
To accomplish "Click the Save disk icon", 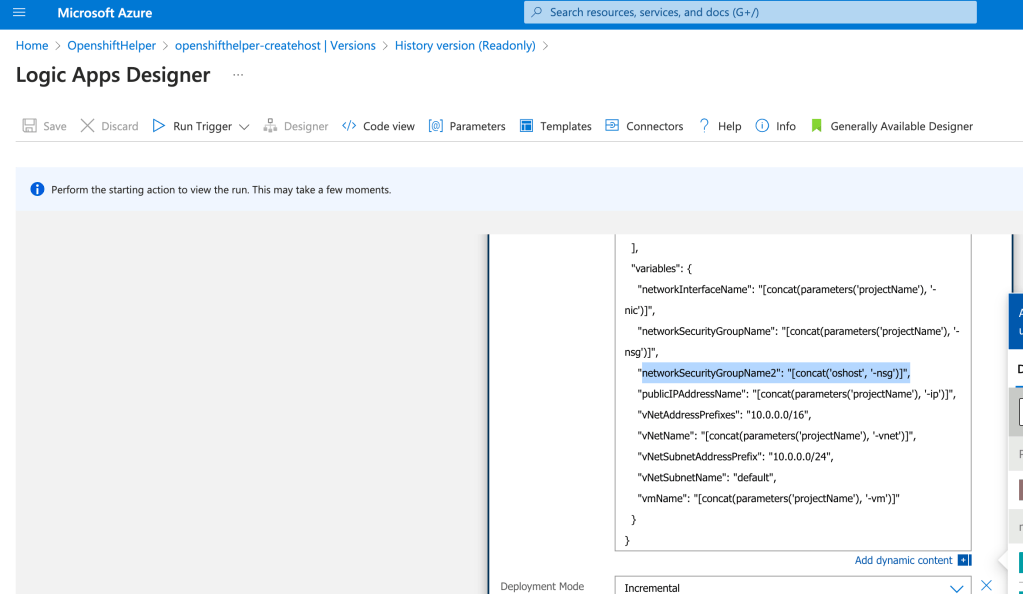I will pos(29,125).
